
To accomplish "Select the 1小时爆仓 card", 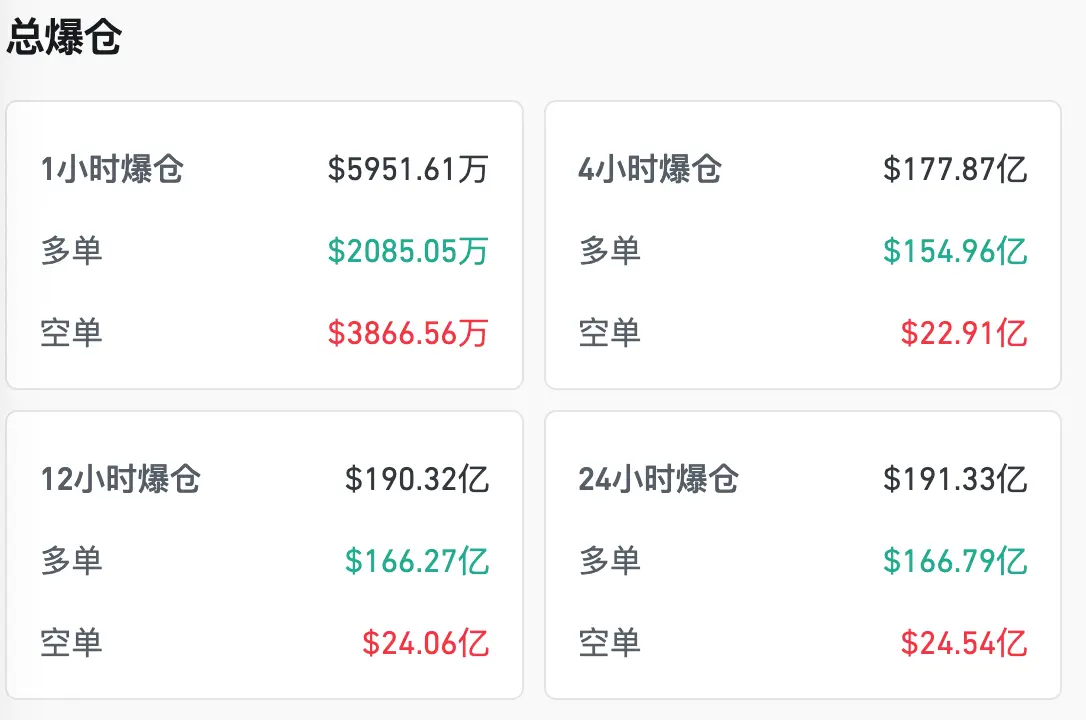I will 264,245.
